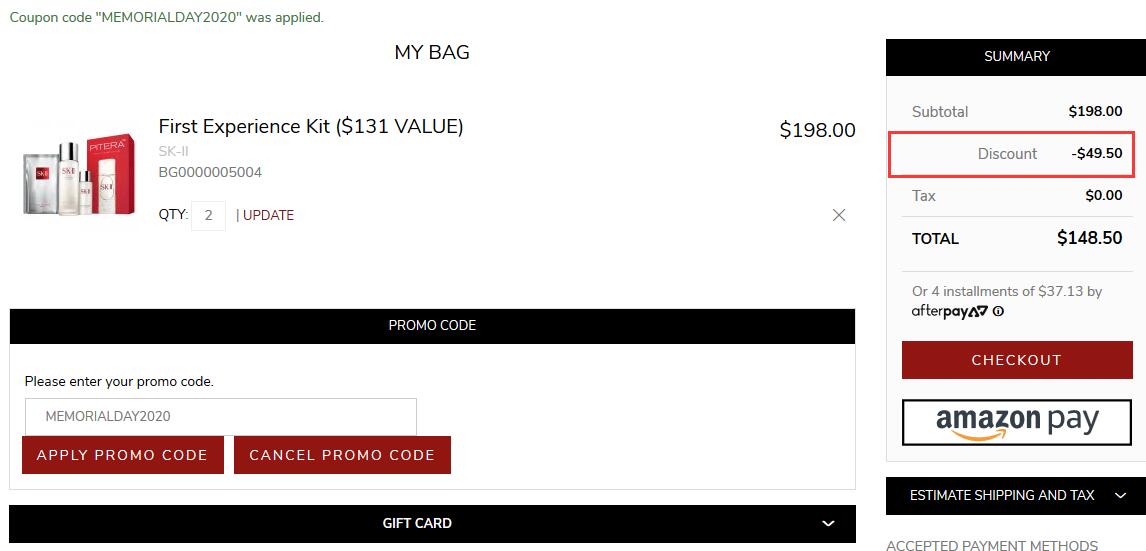Expand Estimate Shipping and Tax chevron

click(1120, 495)
